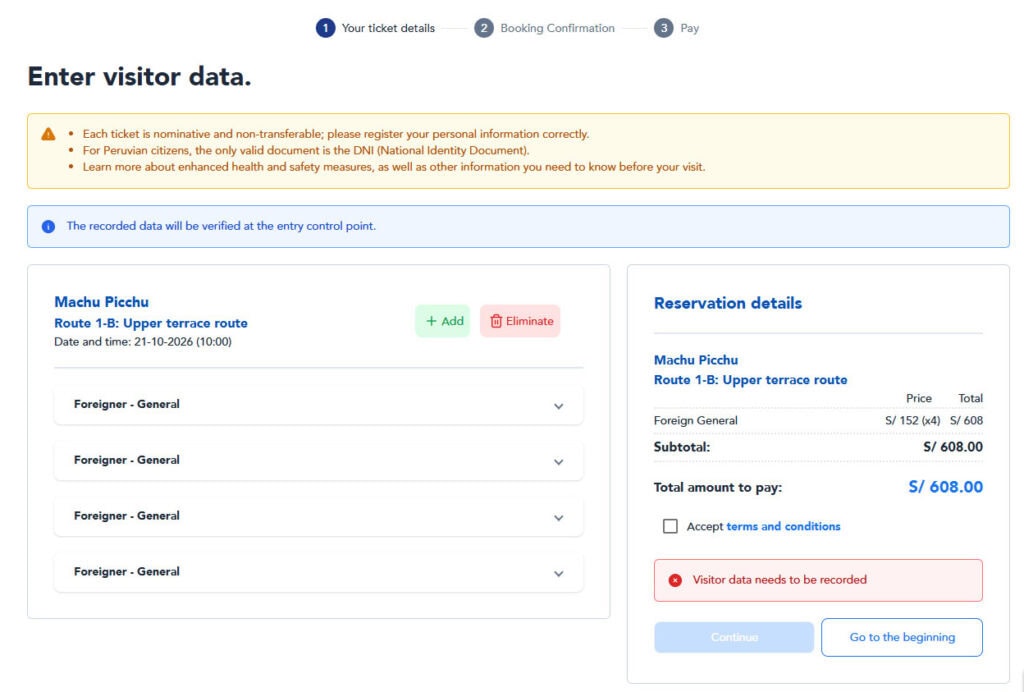Click the red error circle icon
This screenshot has width=1024, height=692.
point(675,580)
